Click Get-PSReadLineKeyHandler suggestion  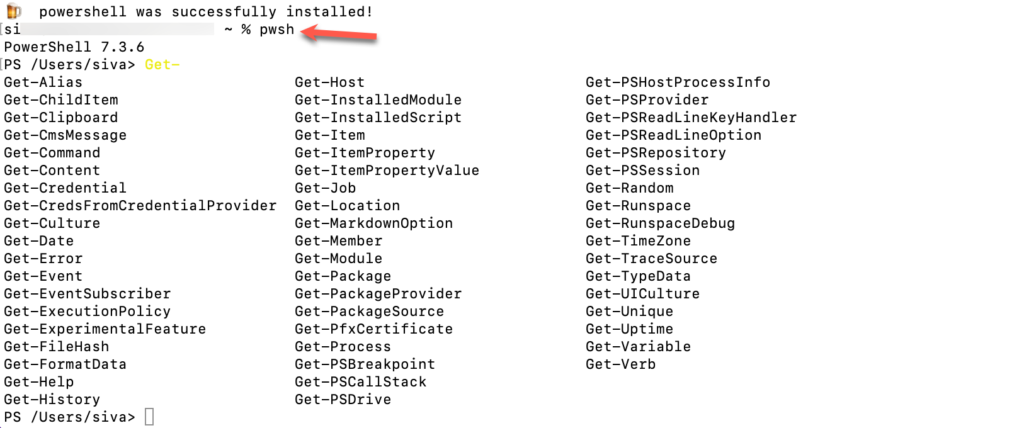[x=691, y=117]
